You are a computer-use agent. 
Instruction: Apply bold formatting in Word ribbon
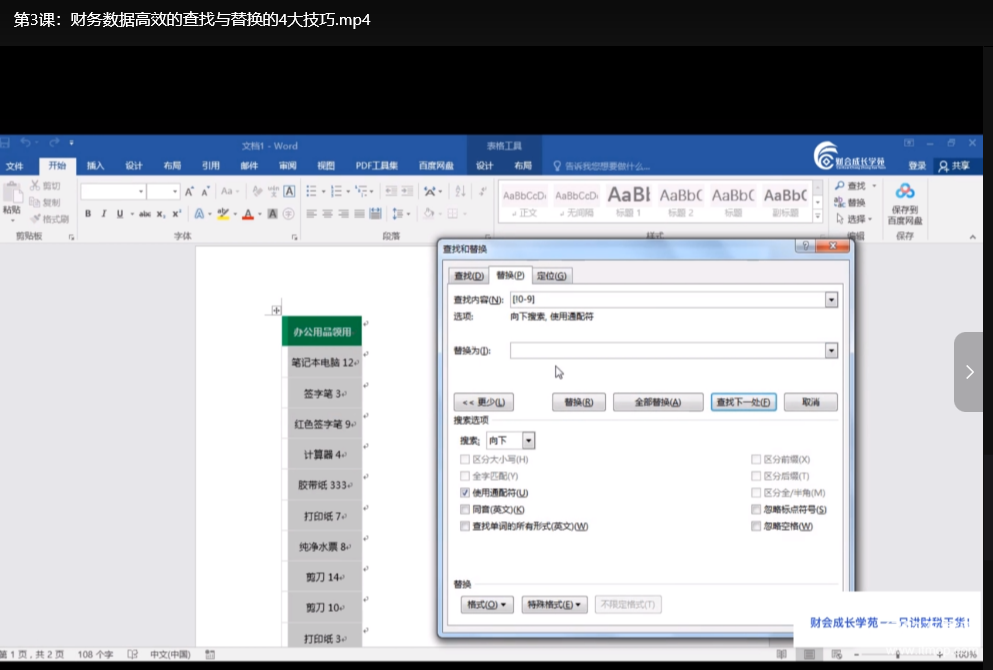(88, 214)
